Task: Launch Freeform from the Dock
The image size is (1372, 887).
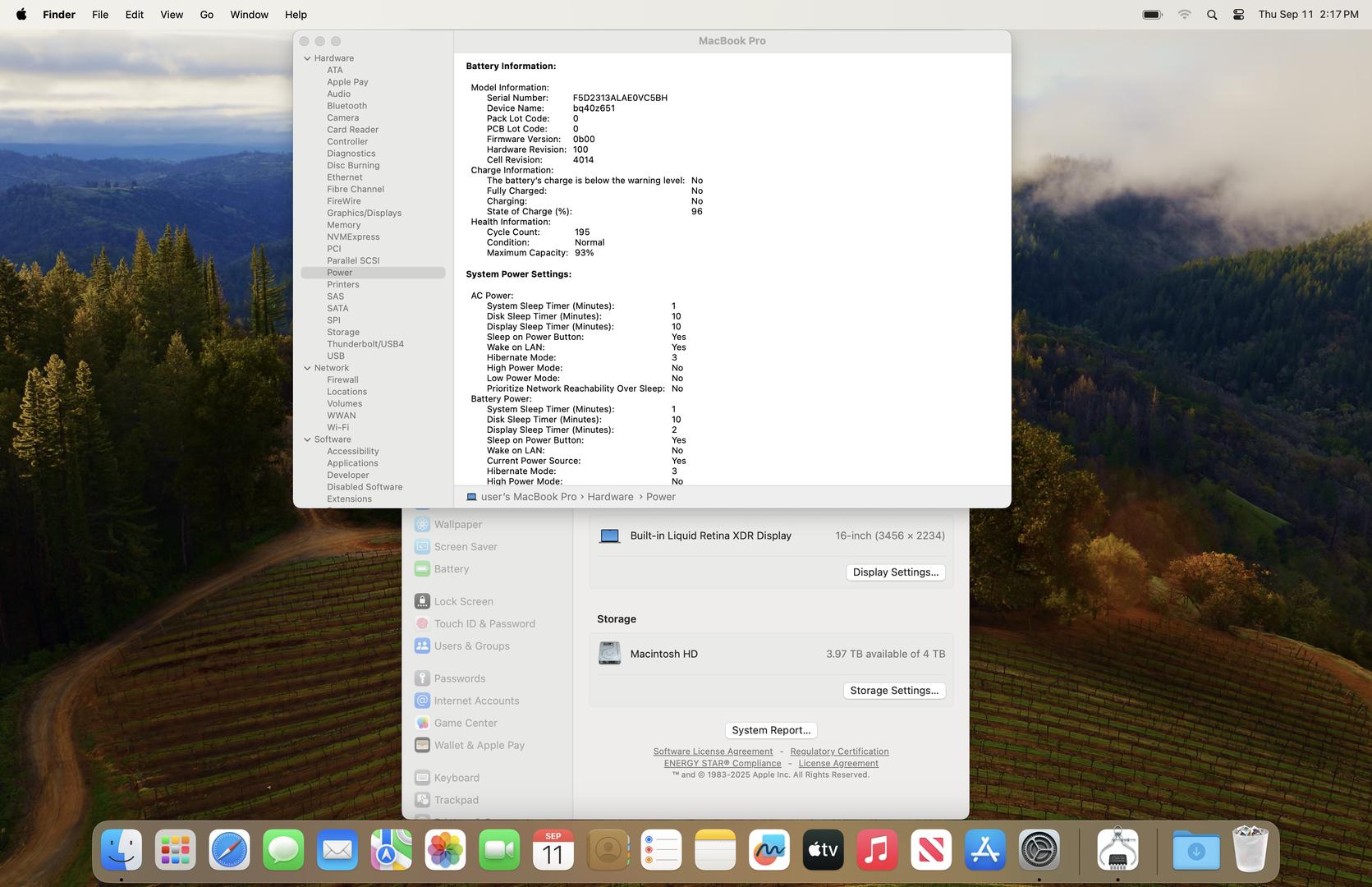Action: coord(769,849)
